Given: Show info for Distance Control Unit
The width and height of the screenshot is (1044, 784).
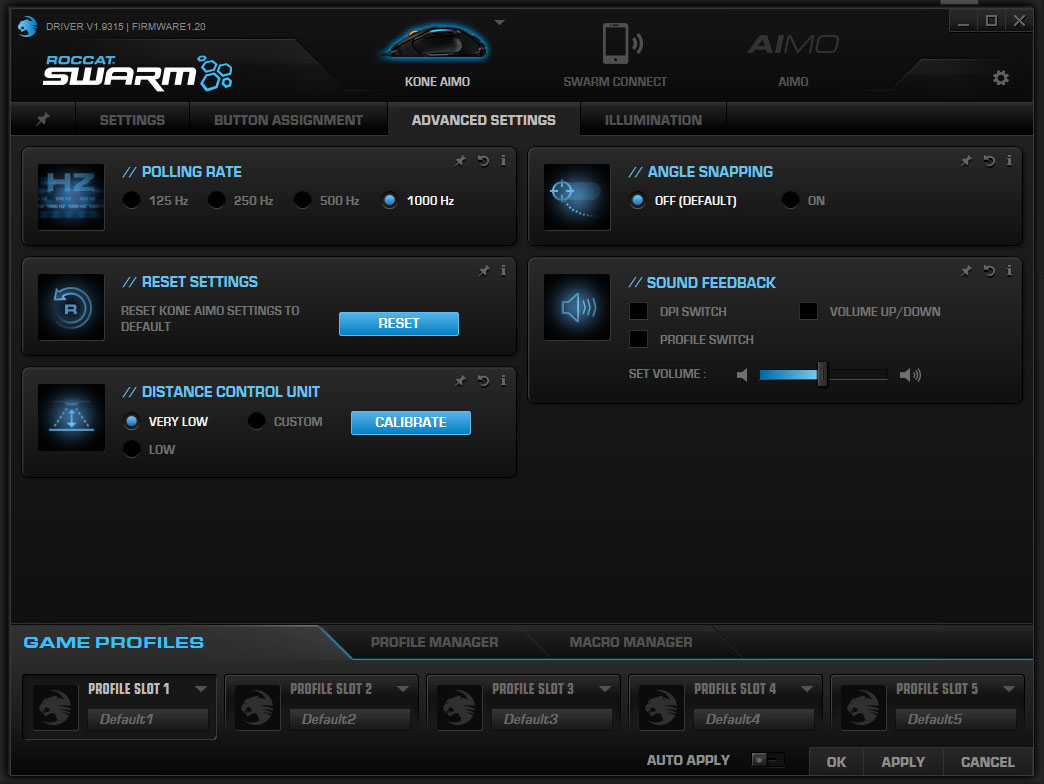Looking at the screenshot, I should [503, 380].
